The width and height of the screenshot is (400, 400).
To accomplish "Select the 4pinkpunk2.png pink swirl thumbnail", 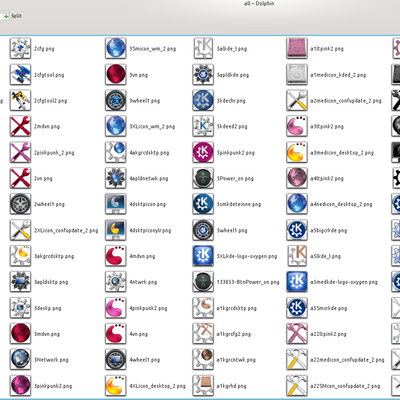I will coord(116,308).
